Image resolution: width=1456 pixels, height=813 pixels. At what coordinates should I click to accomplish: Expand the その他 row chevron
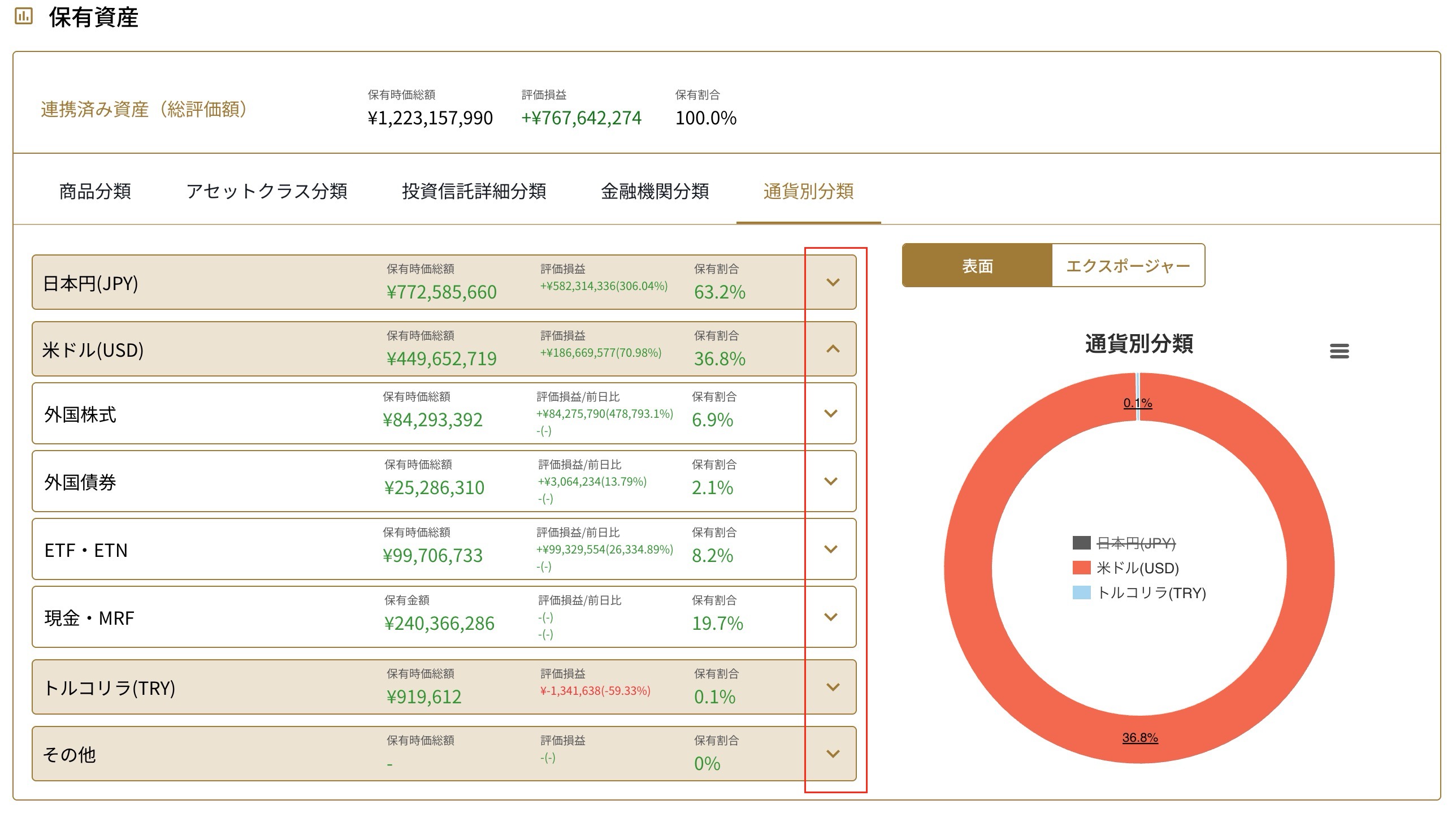pos(833,754)
